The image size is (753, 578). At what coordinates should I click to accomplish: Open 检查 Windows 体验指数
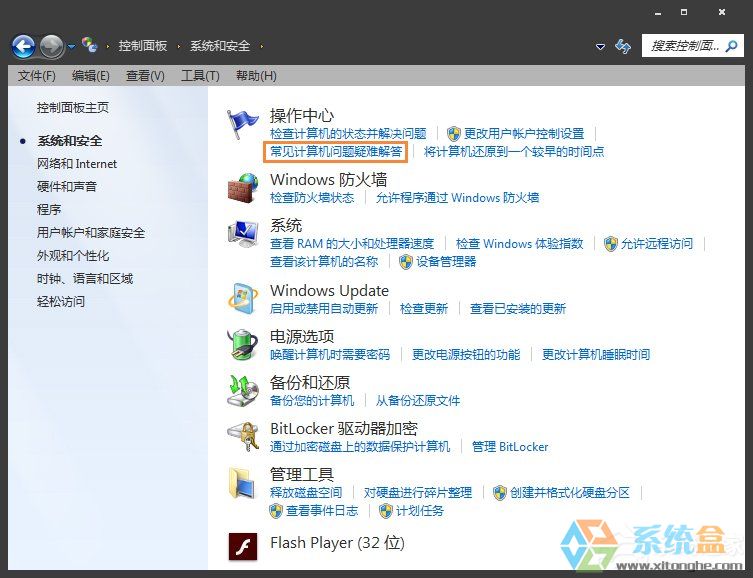[519, 244]
